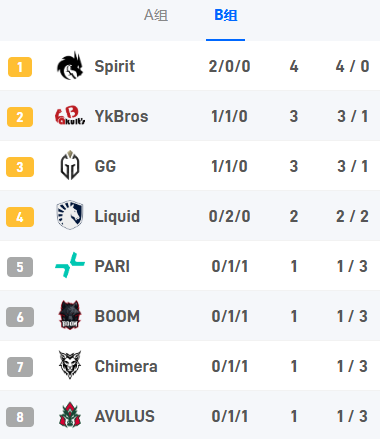Click the Team Liquid horse logo
The width and height of the screenshot is (380, 439).
click(x=70, y=215)
